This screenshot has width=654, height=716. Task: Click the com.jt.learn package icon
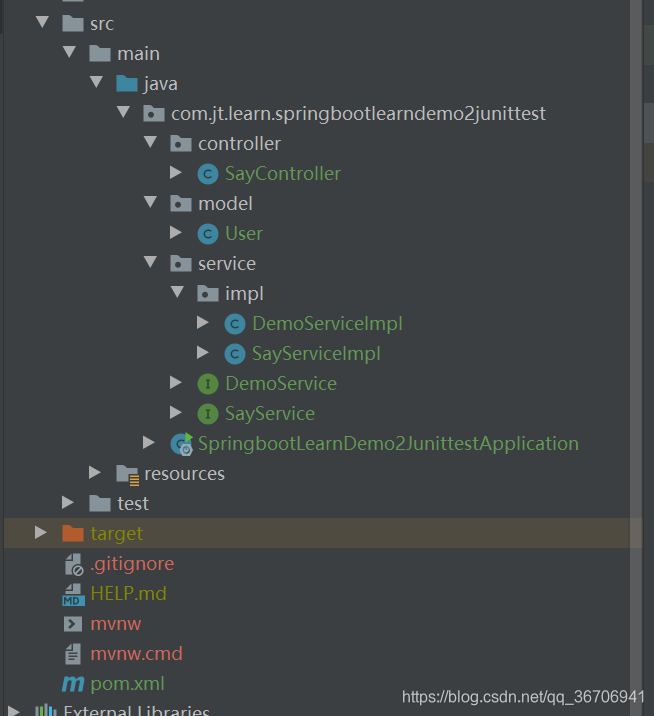pyautogui.click(x=154, y=113)
